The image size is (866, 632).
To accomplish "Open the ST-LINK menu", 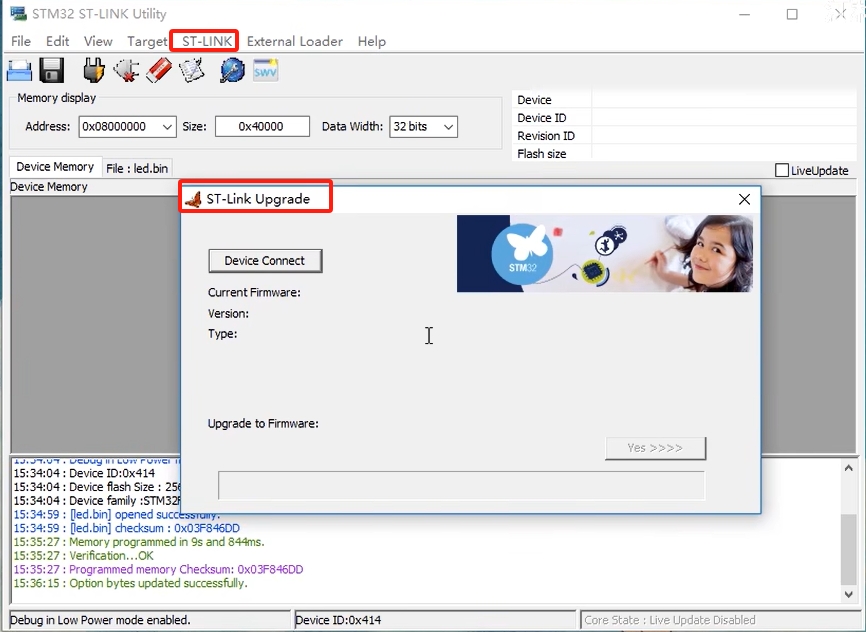I will 207,41.
